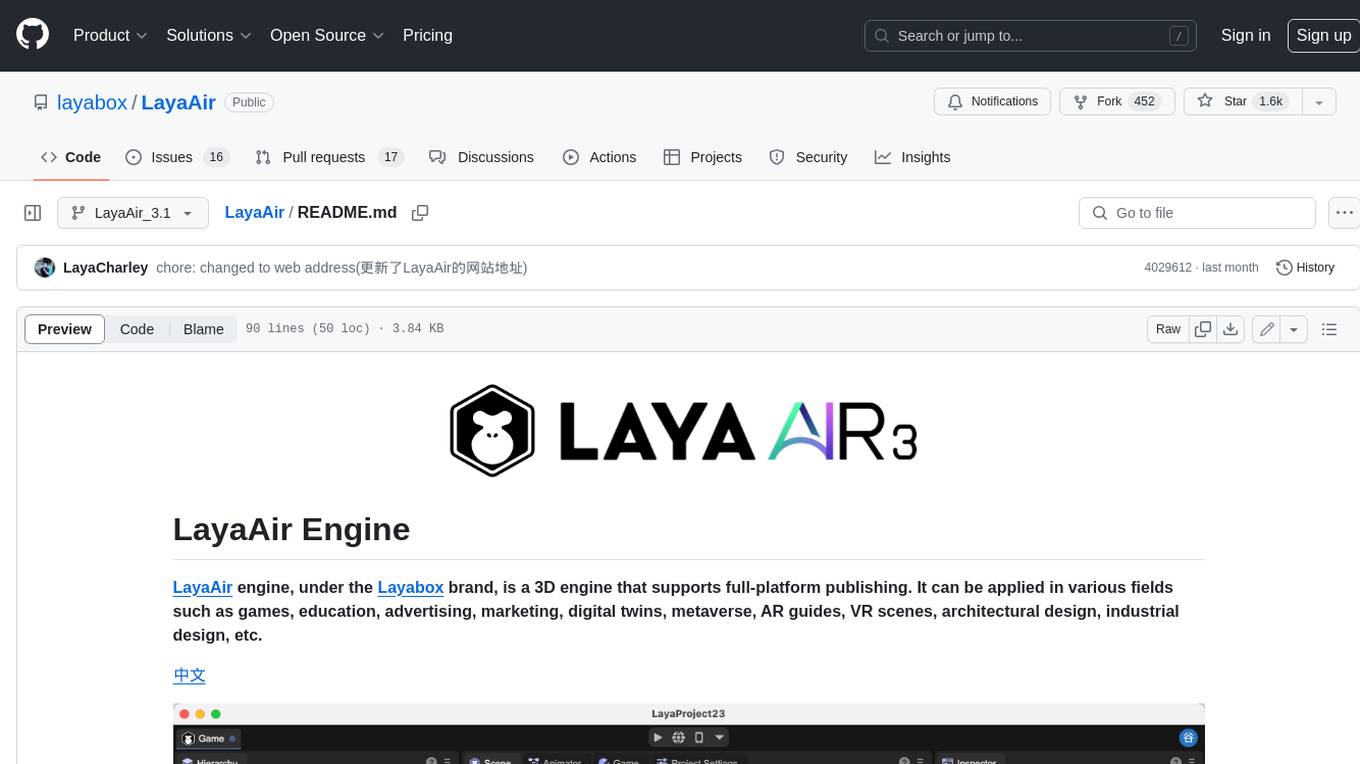1360x764 pixels.
Task: Open the latest commit message link
Action: [342, 267]
